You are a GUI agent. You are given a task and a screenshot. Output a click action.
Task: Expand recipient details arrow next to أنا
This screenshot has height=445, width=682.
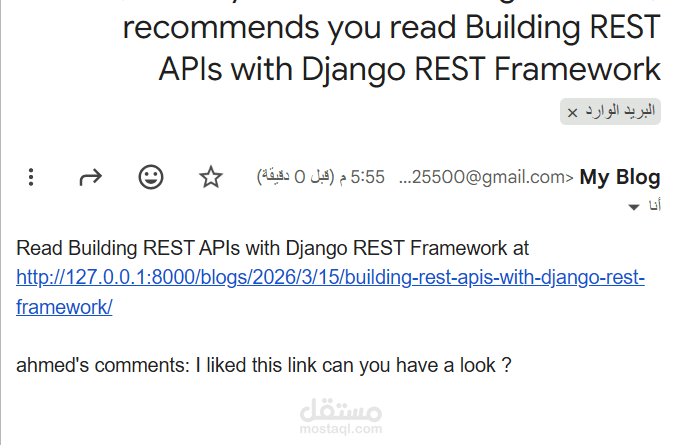pyautogui.click(x=634, y=207)
